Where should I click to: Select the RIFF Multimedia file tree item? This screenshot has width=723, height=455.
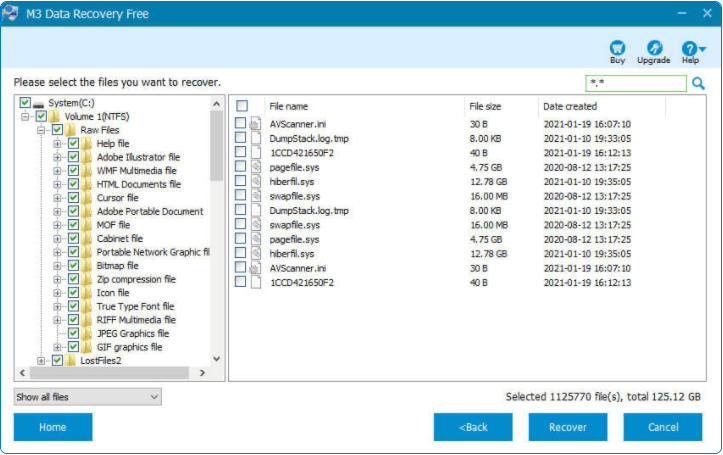pos(136,320)
